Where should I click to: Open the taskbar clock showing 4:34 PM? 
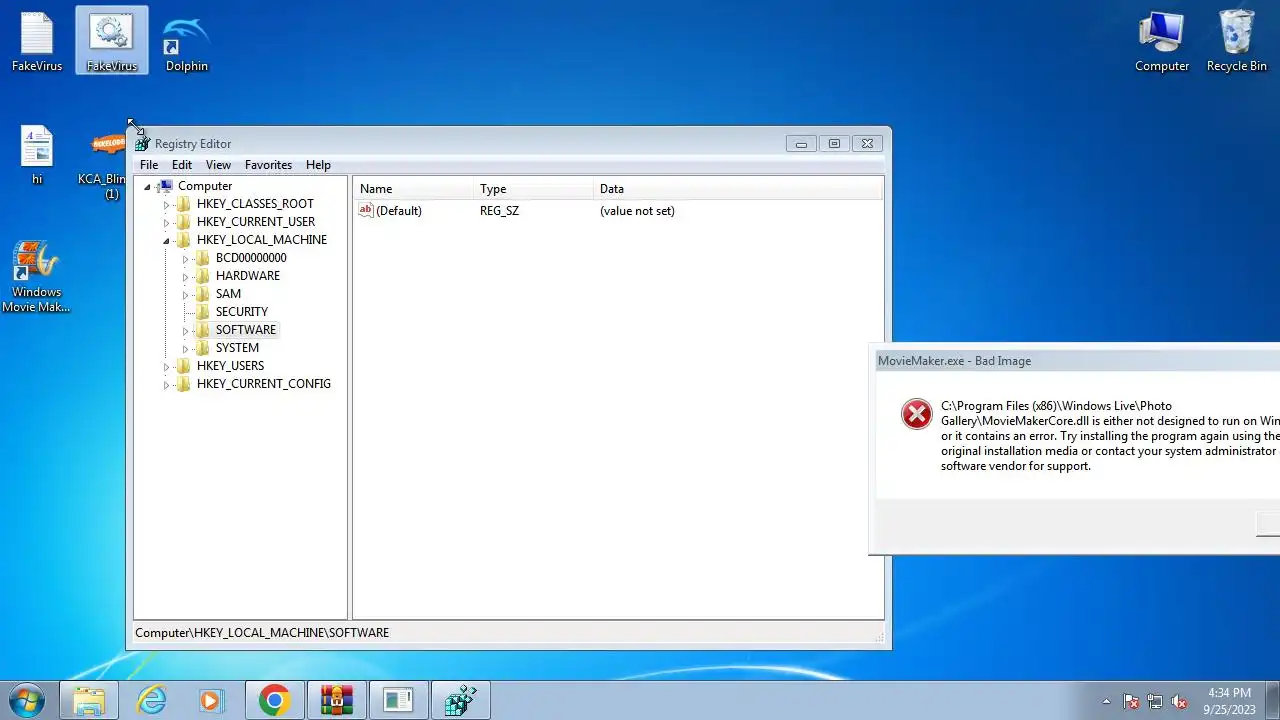click(x=1229, y=701)
